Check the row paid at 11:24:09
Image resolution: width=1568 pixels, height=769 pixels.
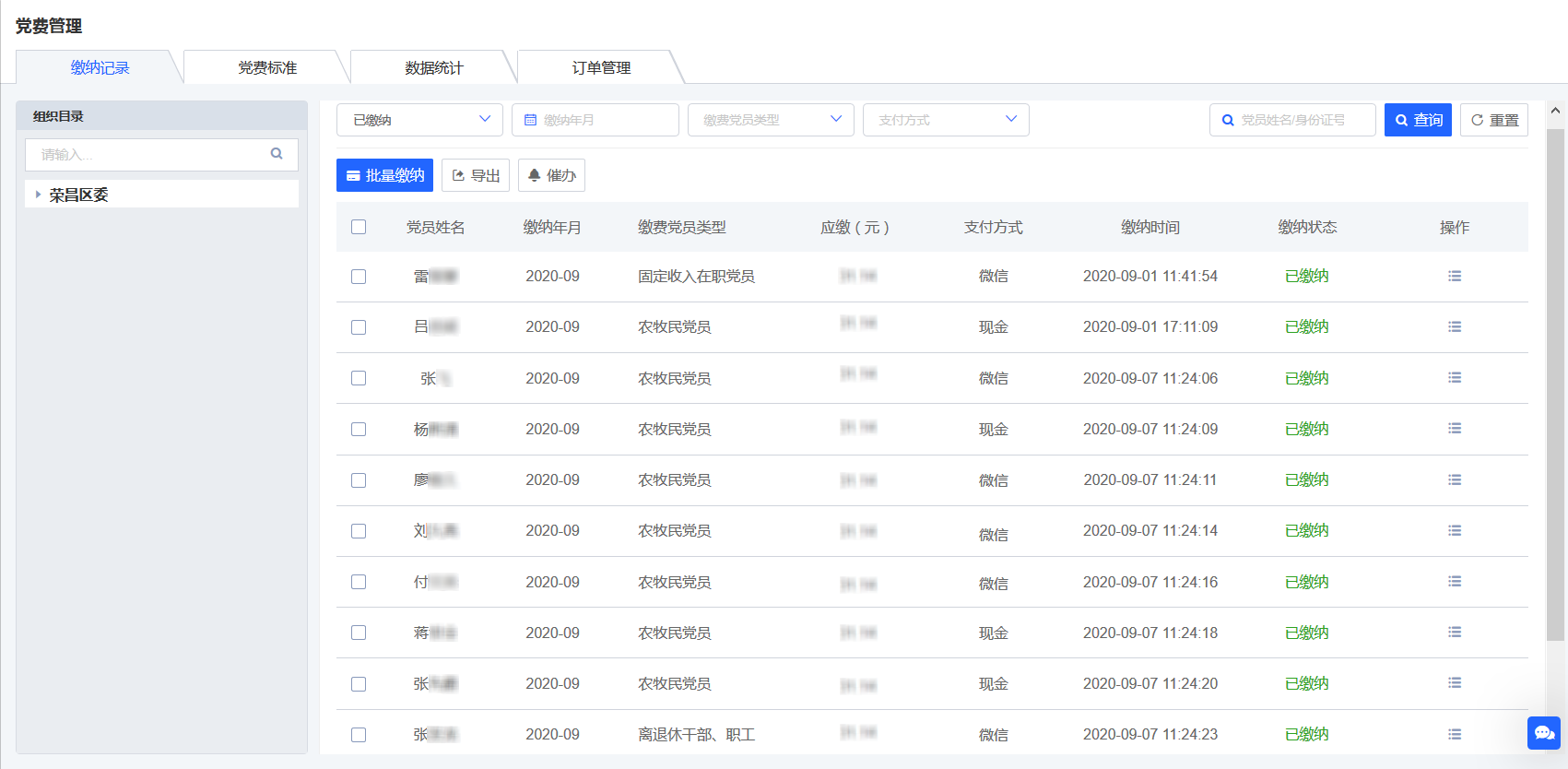point(359,430)
